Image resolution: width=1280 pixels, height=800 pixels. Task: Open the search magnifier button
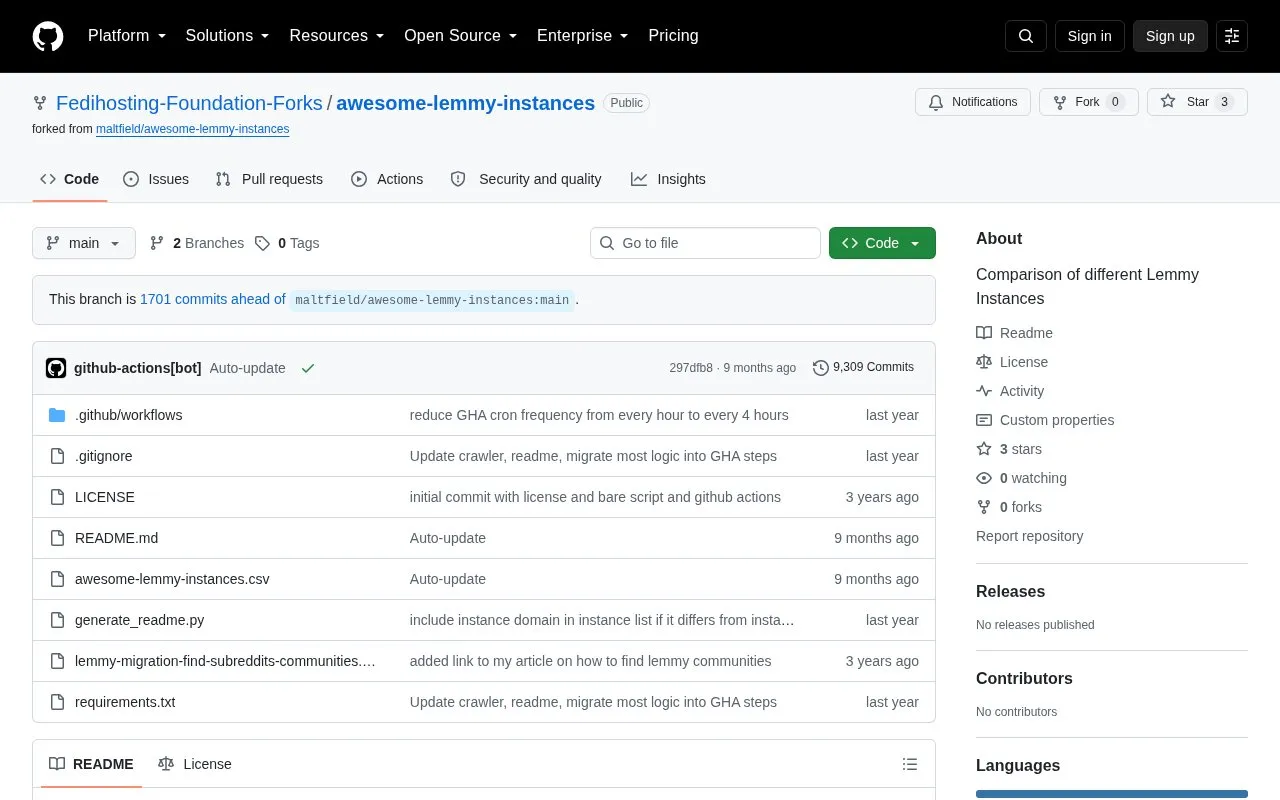click(1026, 36)
